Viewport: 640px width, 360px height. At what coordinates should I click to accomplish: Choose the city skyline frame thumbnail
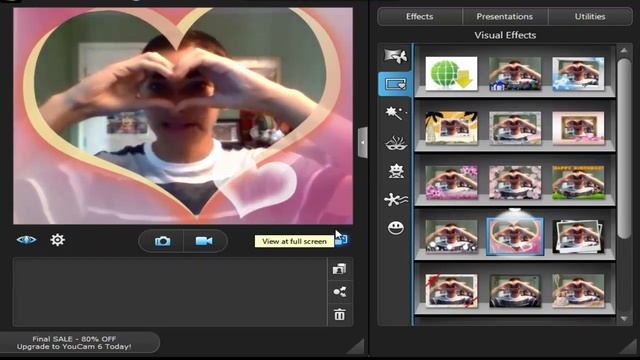(515, 73)
